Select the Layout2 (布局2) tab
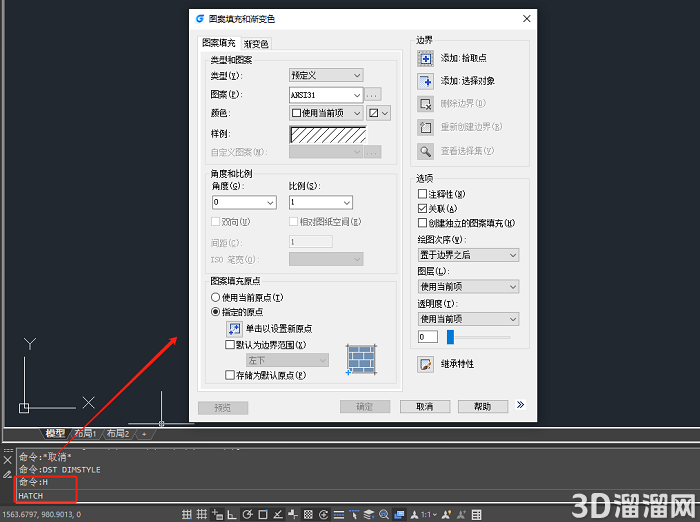 point(118,433)
